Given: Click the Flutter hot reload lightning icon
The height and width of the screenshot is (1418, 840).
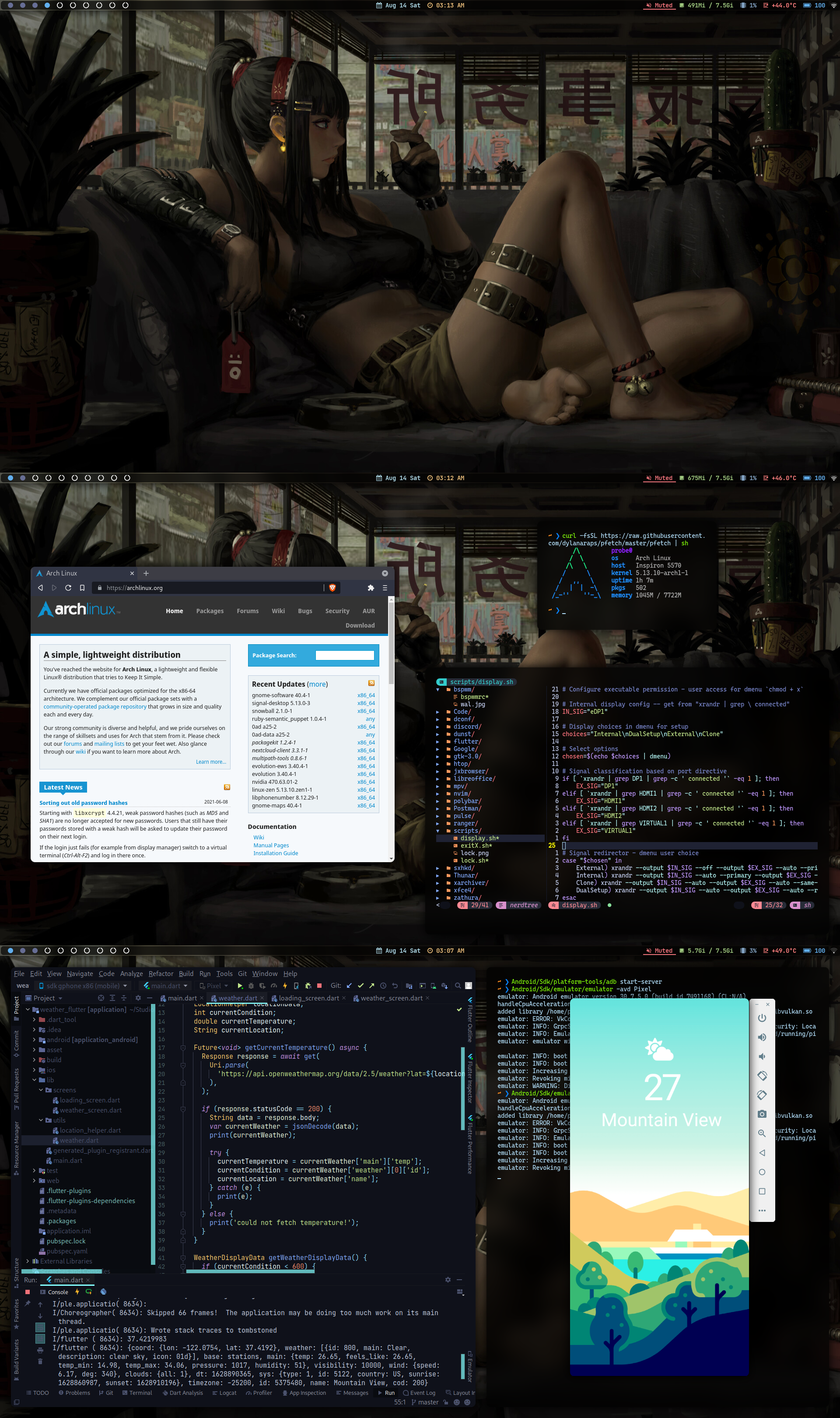Looking at the screenshot, I should 285,986.
